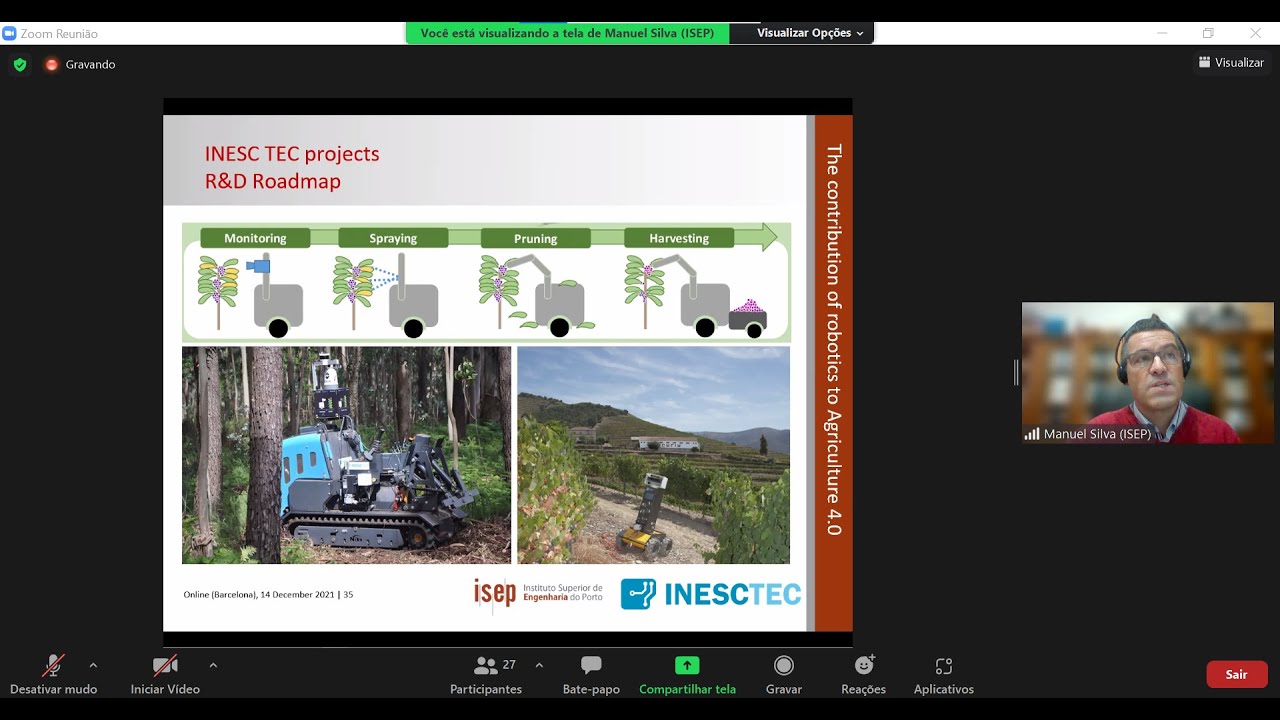1280x720 pixels.
Task: Click the INESCTEC logo on the slide
Action: coord(711,594)
